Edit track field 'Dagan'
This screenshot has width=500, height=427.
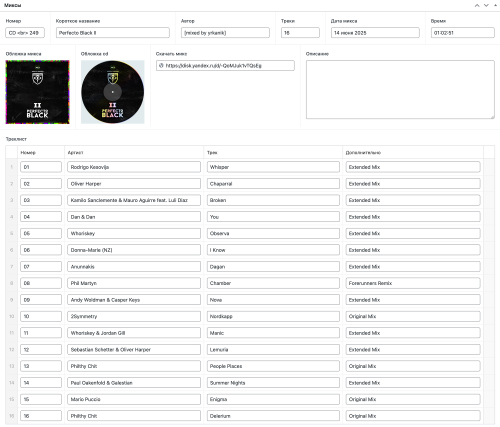[x=273, y=267]
